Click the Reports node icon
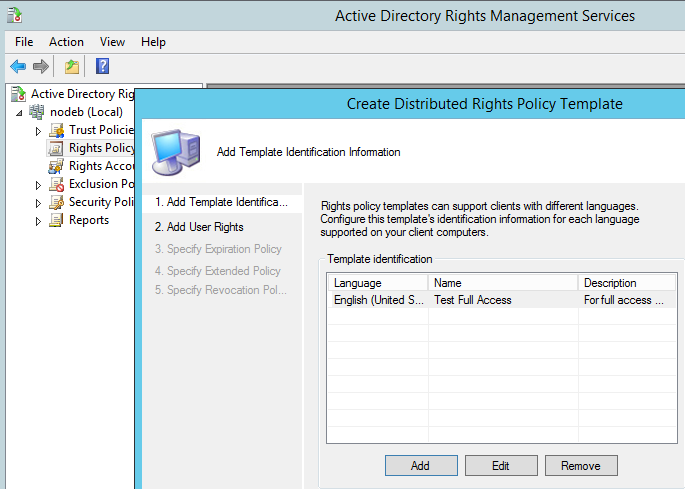Viewport: 685px width, 489px height. pos(56,220)
